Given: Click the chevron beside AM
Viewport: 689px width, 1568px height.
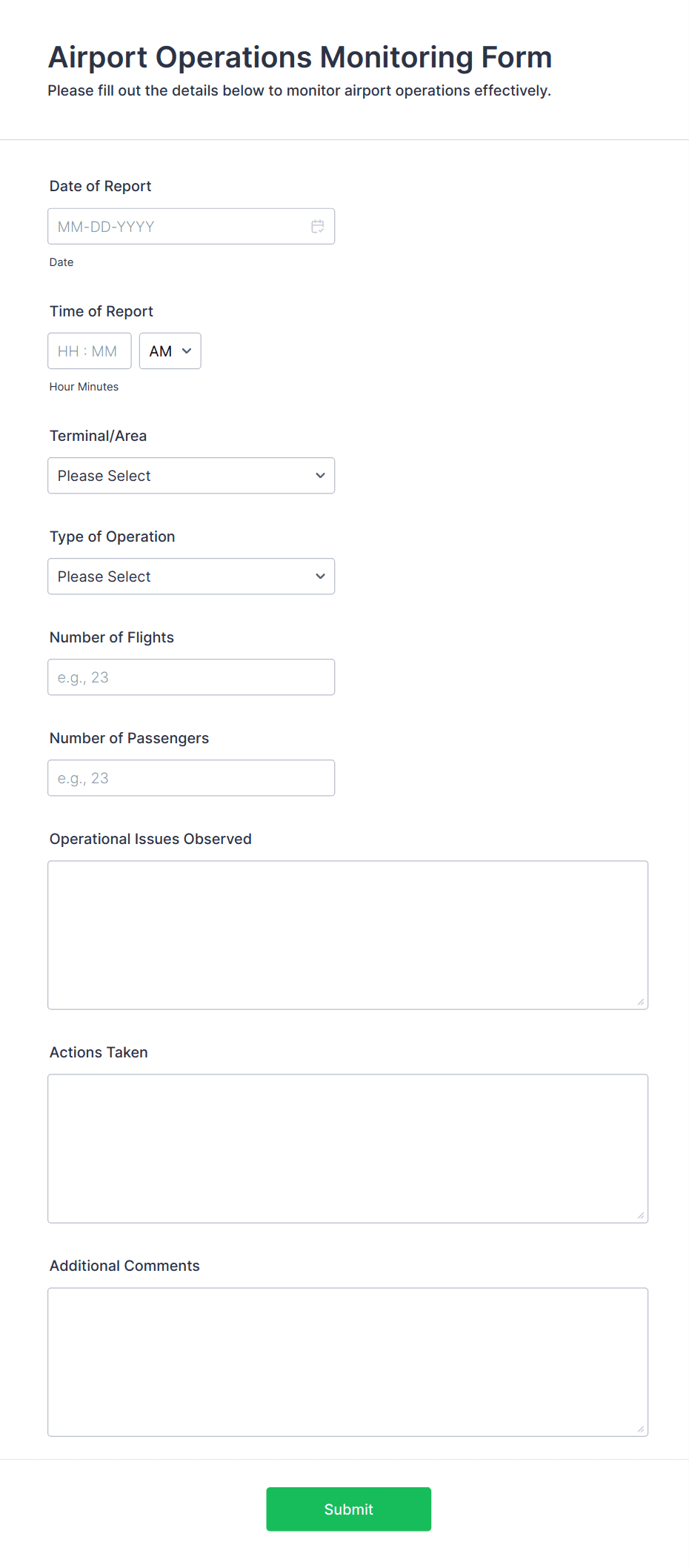Looking at the screenshot, I should tap(187, 351).
